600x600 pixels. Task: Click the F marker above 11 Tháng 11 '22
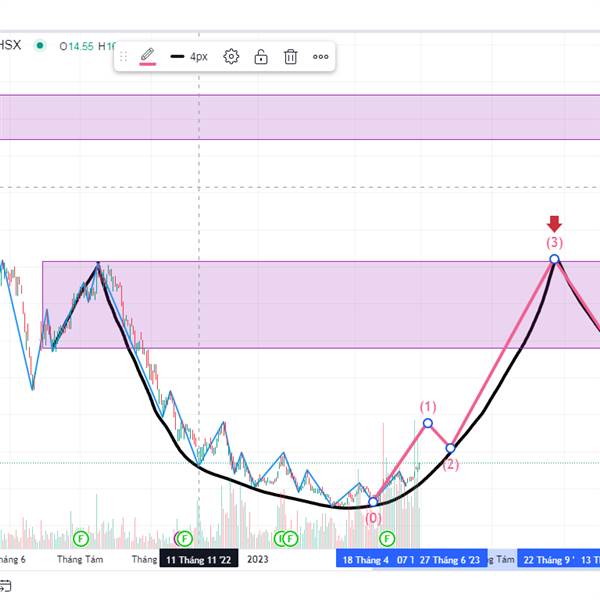tap(185, 539)
